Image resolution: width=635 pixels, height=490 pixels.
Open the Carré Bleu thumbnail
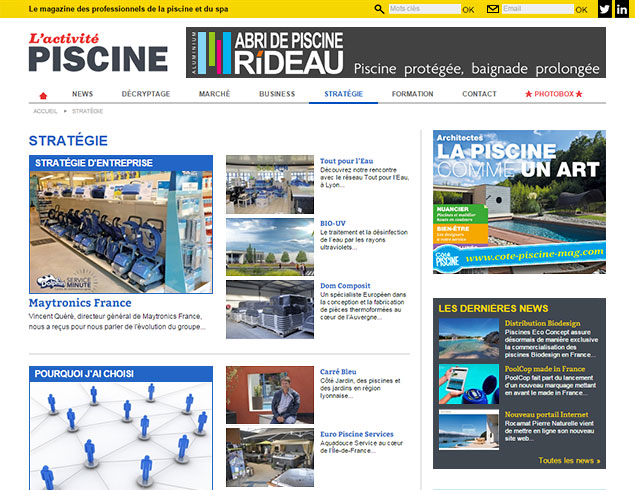tap(270, 395)
